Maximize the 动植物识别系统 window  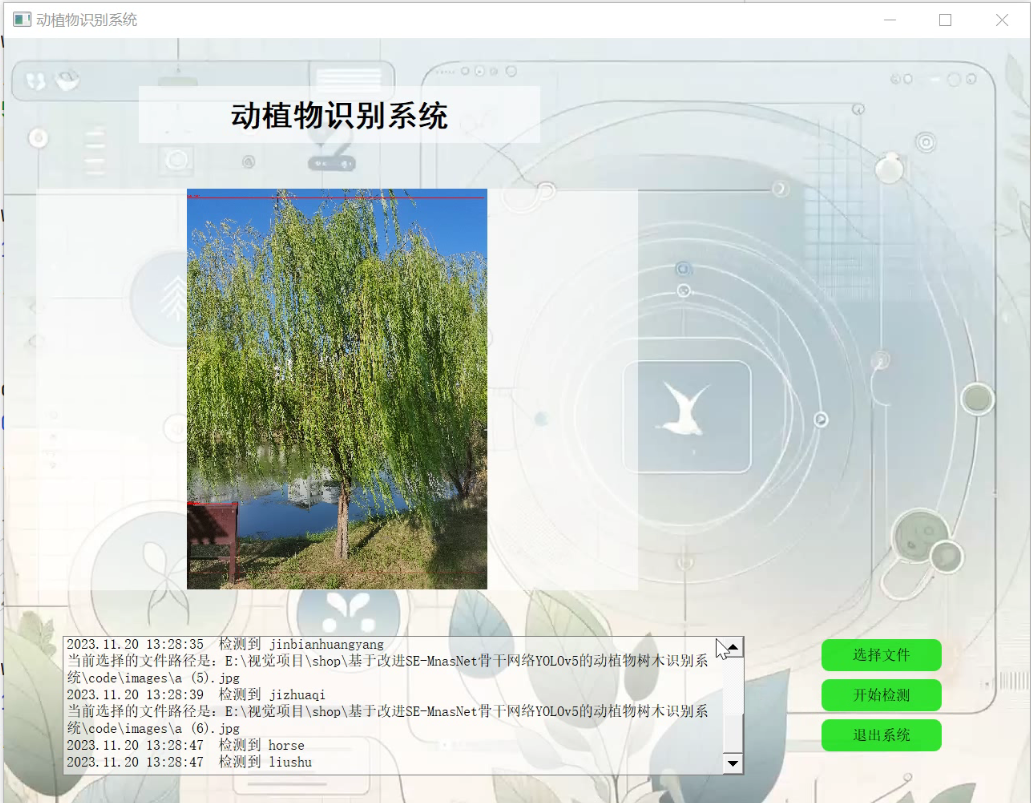click(x=945, y=20)
